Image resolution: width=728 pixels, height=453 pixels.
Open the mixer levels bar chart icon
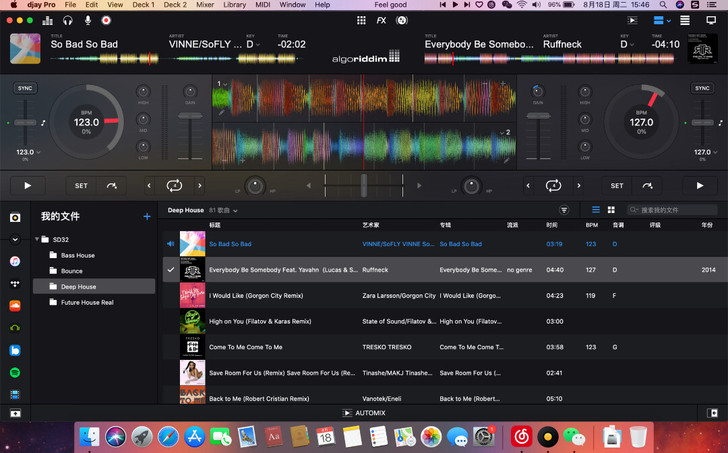coord(47,20)
